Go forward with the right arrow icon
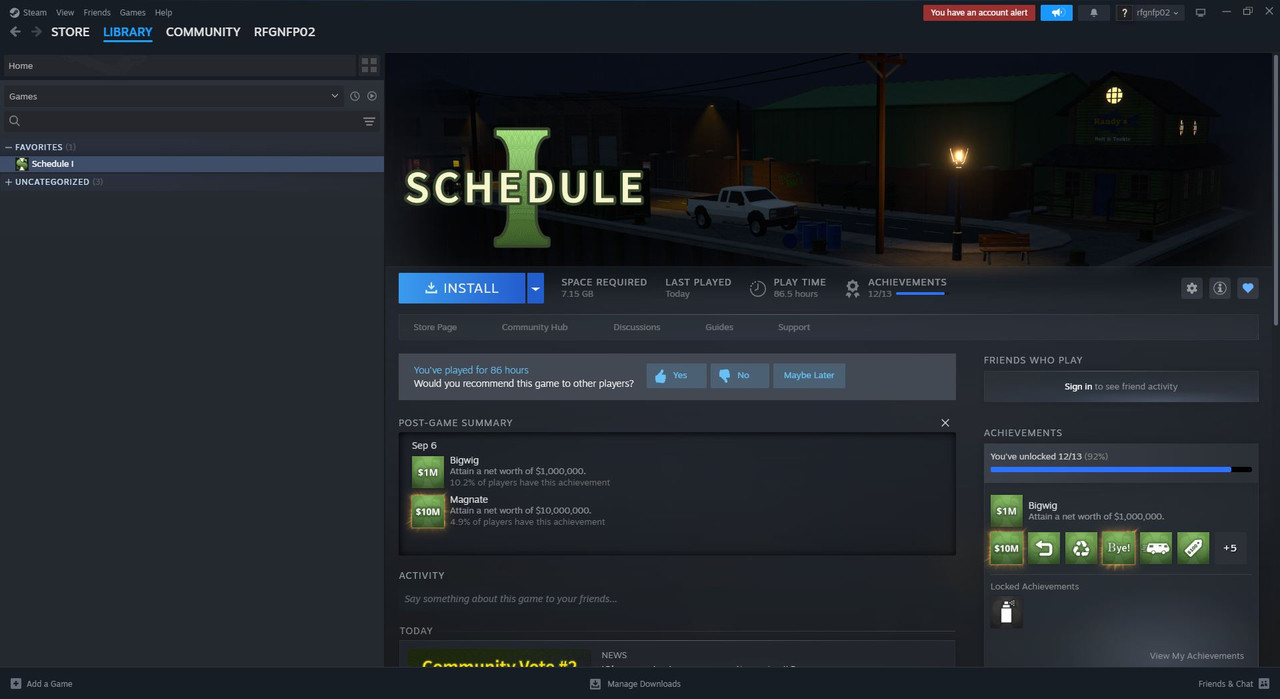The height and width of the screenshot is (699, 1280). click(37, 32)
